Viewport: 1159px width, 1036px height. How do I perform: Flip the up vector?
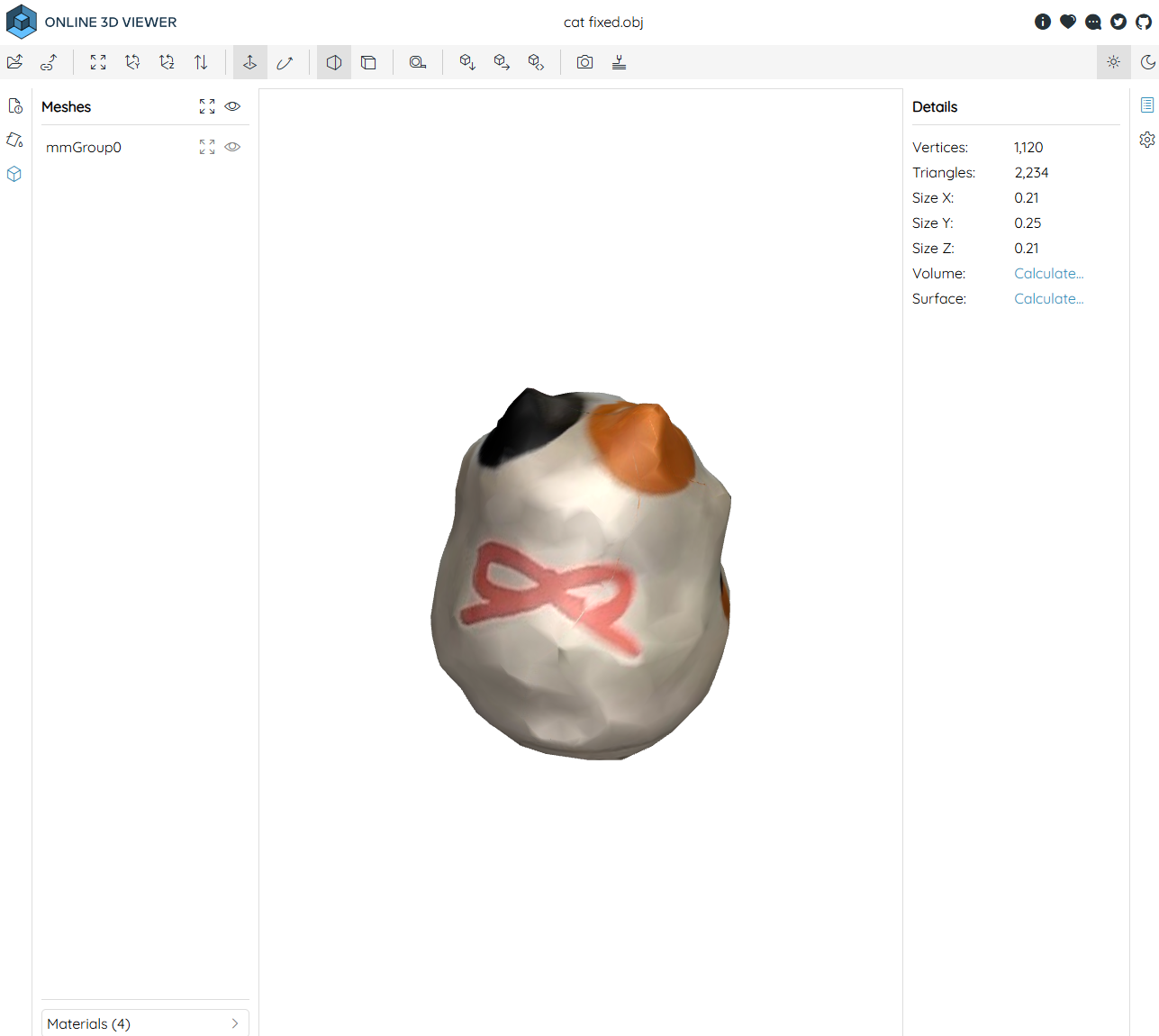(201, 62)
